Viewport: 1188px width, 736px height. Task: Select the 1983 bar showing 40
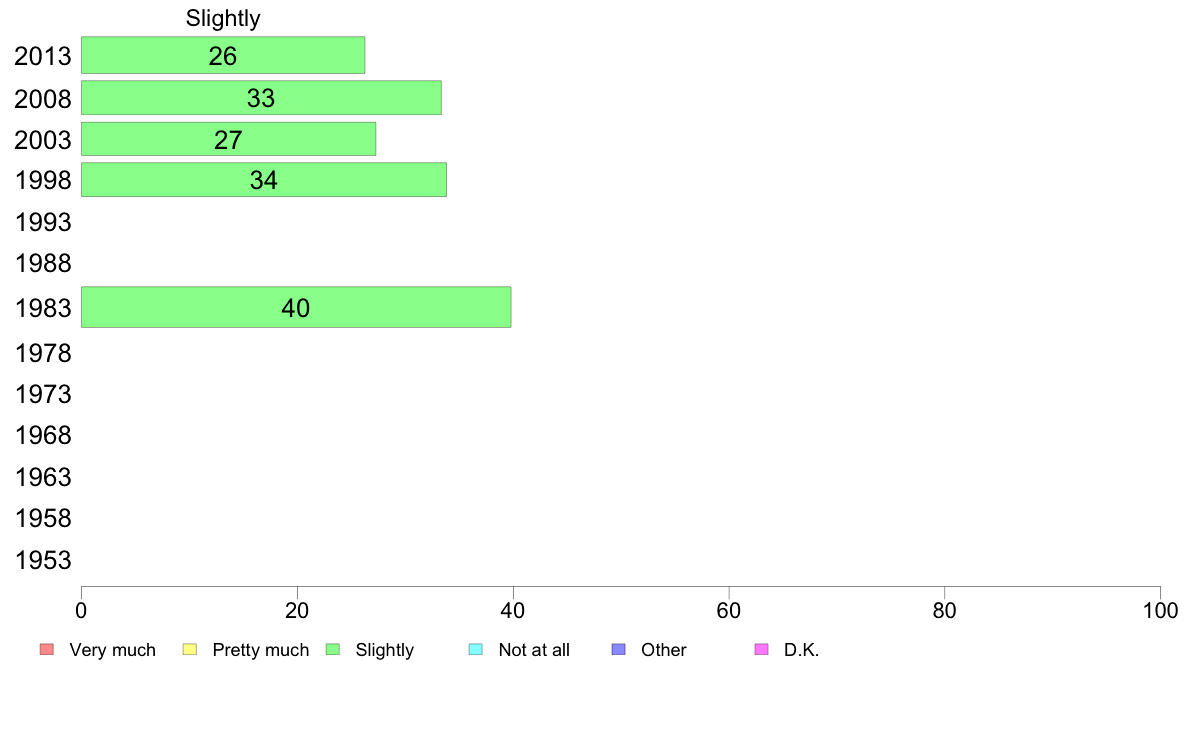point(296,307)
